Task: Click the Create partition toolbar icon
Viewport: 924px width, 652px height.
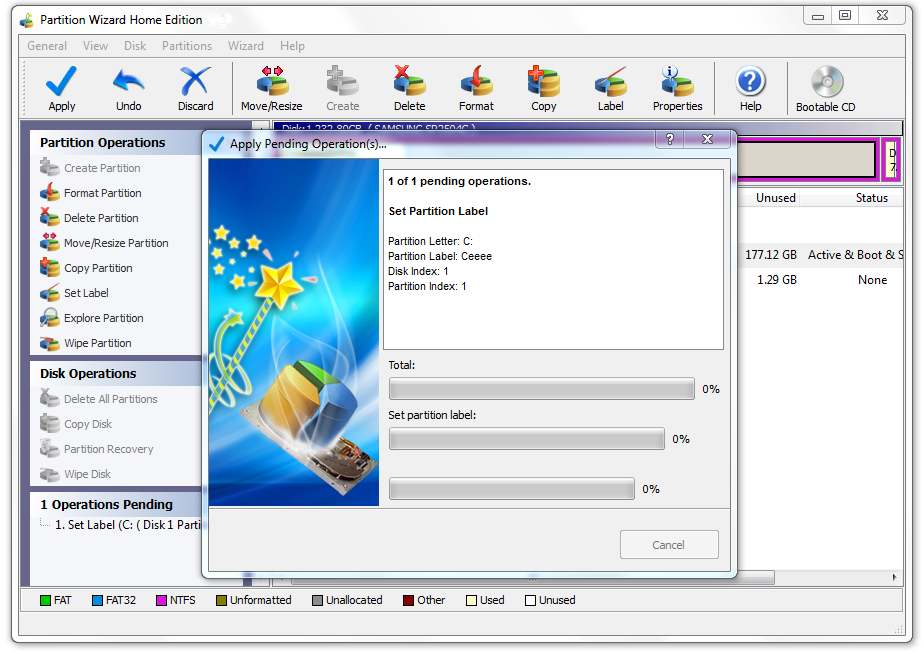Action: (x=342, y=81)
